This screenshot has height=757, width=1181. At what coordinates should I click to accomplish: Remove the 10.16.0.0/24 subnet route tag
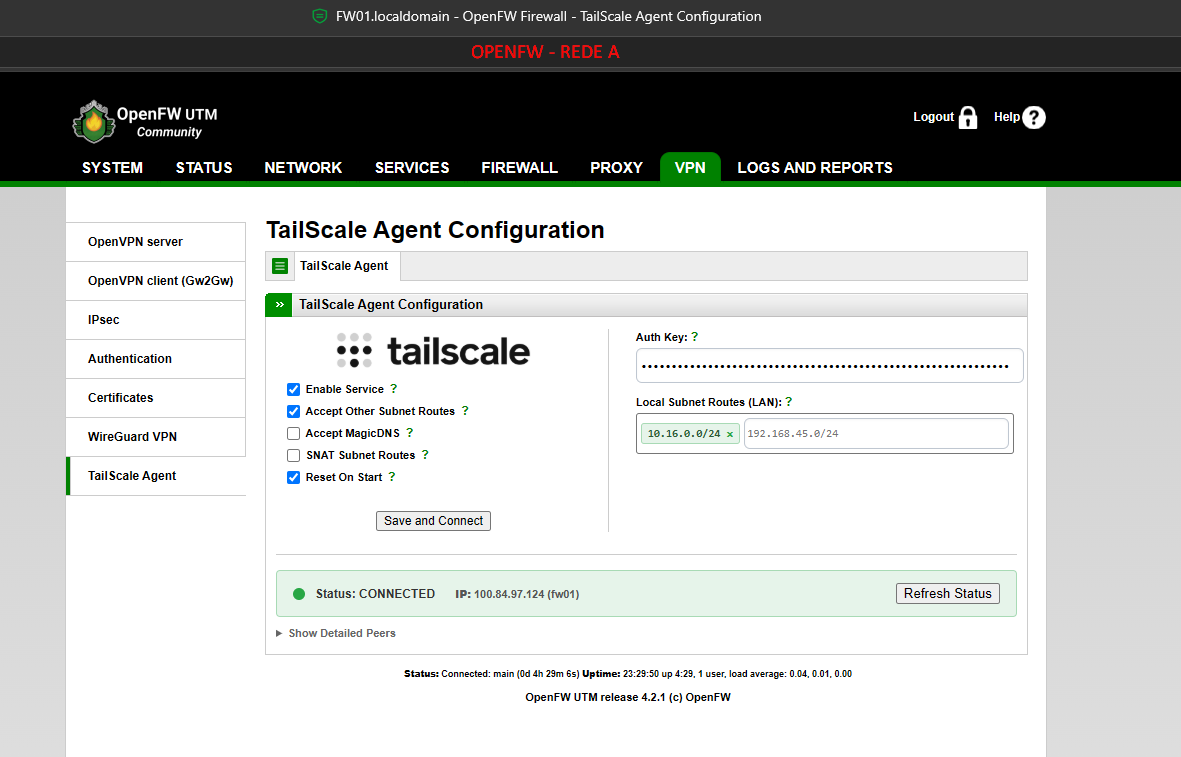click(x=730, y=434)
